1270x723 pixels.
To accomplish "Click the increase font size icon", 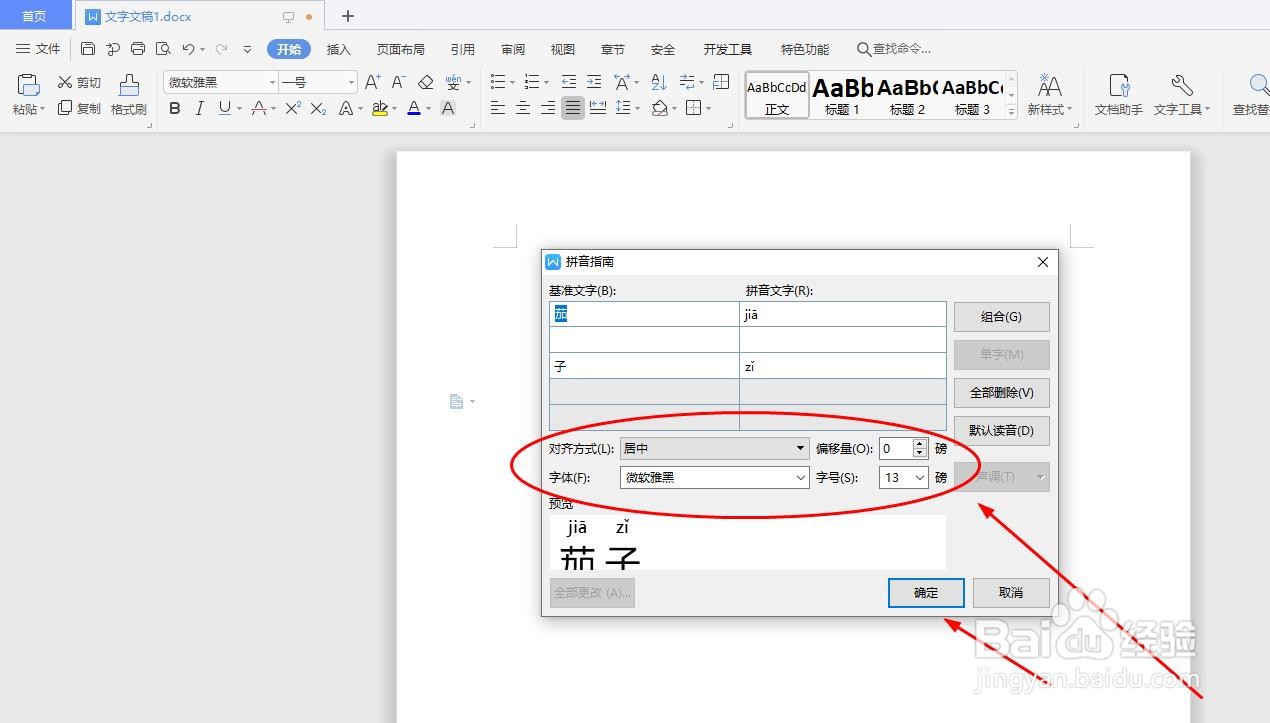I will click(371, 82).
